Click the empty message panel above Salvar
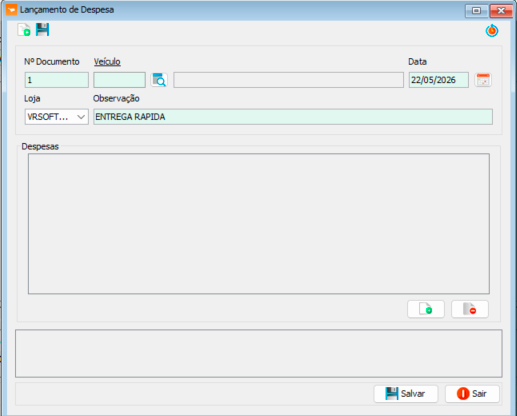The image size is (517, 416). [x=259, y=354]
